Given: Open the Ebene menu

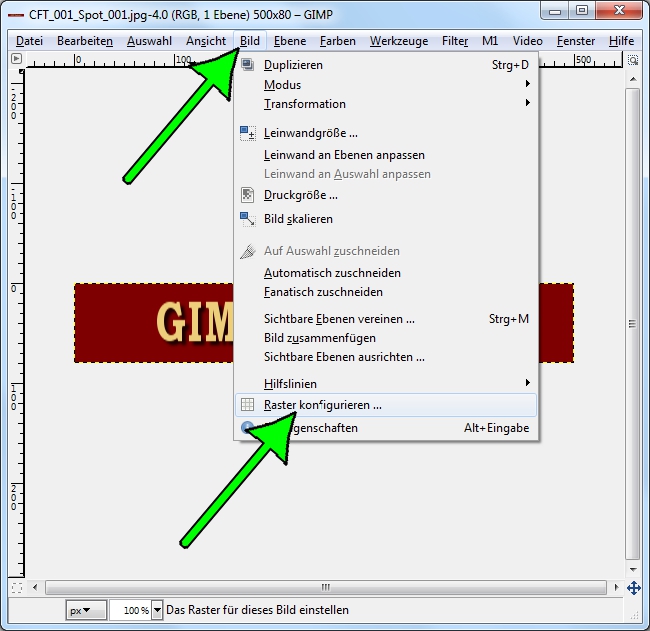Looking at the screenshot, I should click(290, 41).
